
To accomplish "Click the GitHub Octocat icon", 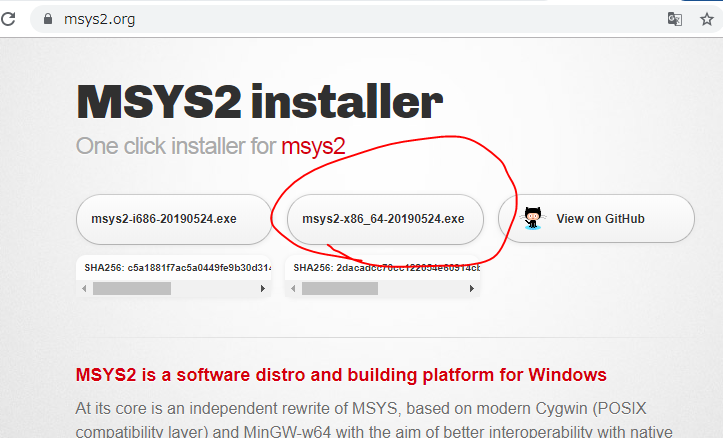I will 533,218.
